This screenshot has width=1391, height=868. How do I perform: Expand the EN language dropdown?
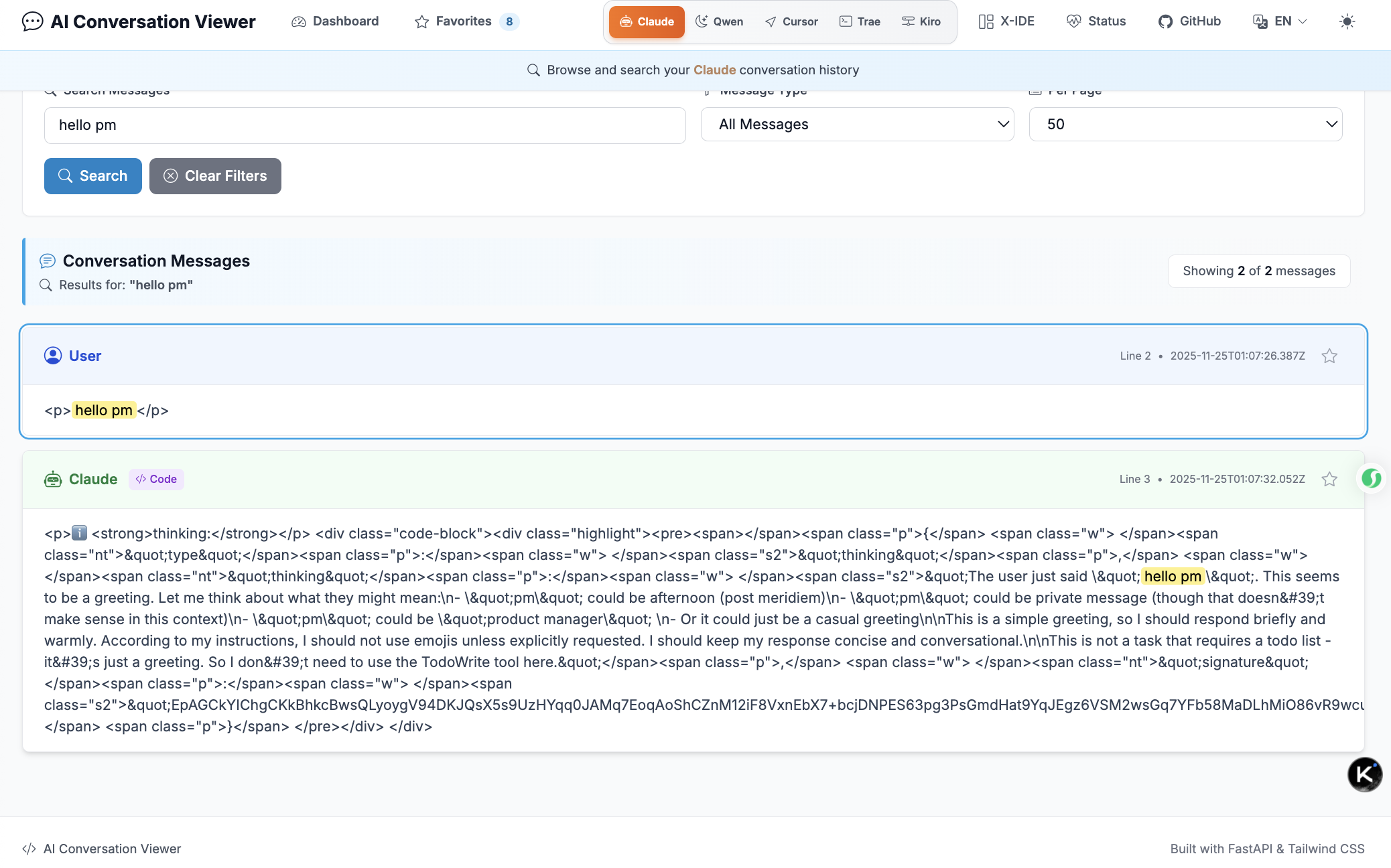[1280, 21]
